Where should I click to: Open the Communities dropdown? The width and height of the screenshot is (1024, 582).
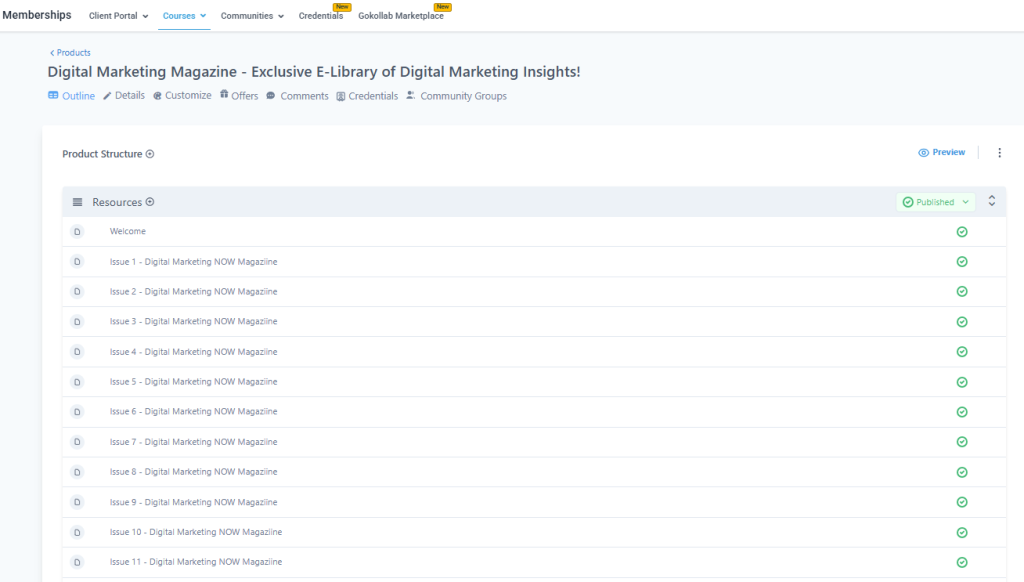(x=251, y=16)
